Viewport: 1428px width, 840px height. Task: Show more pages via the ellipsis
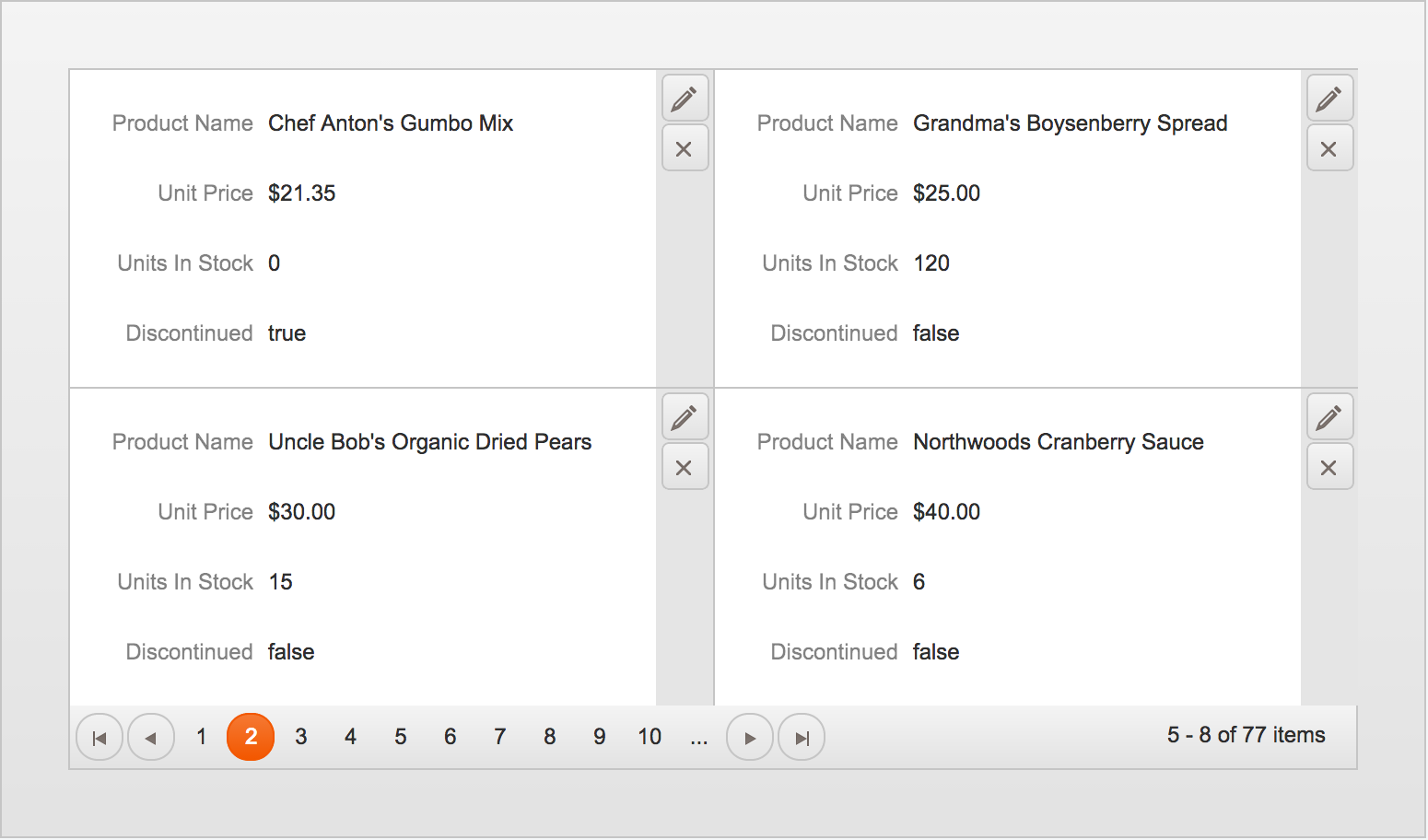(699, 737)
